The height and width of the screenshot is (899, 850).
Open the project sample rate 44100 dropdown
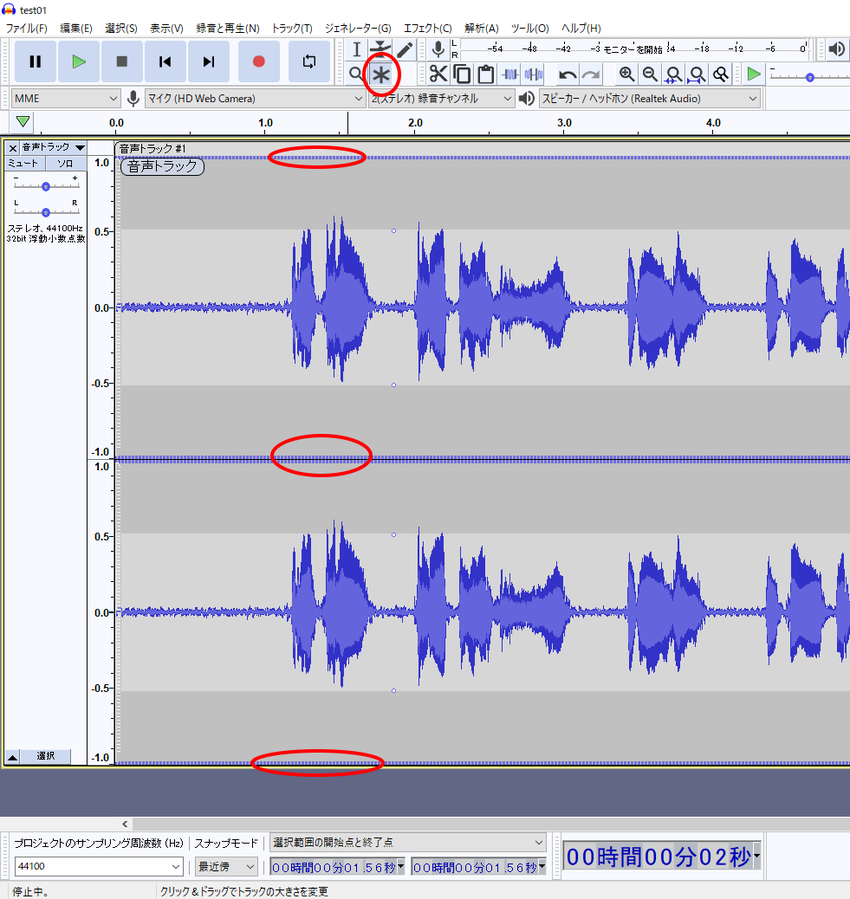click(99, 866)
